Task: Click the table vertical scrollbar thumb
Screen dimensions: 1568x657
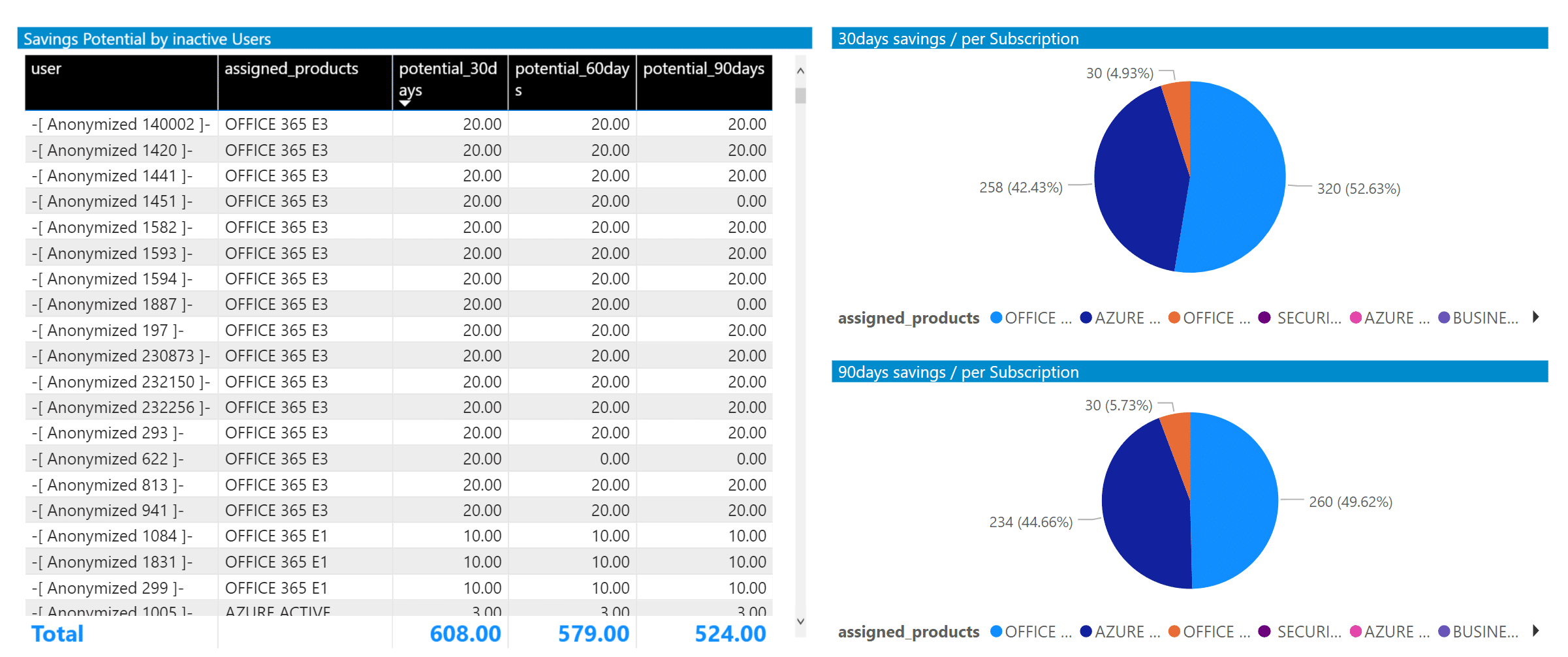Action: click(800, 96)
